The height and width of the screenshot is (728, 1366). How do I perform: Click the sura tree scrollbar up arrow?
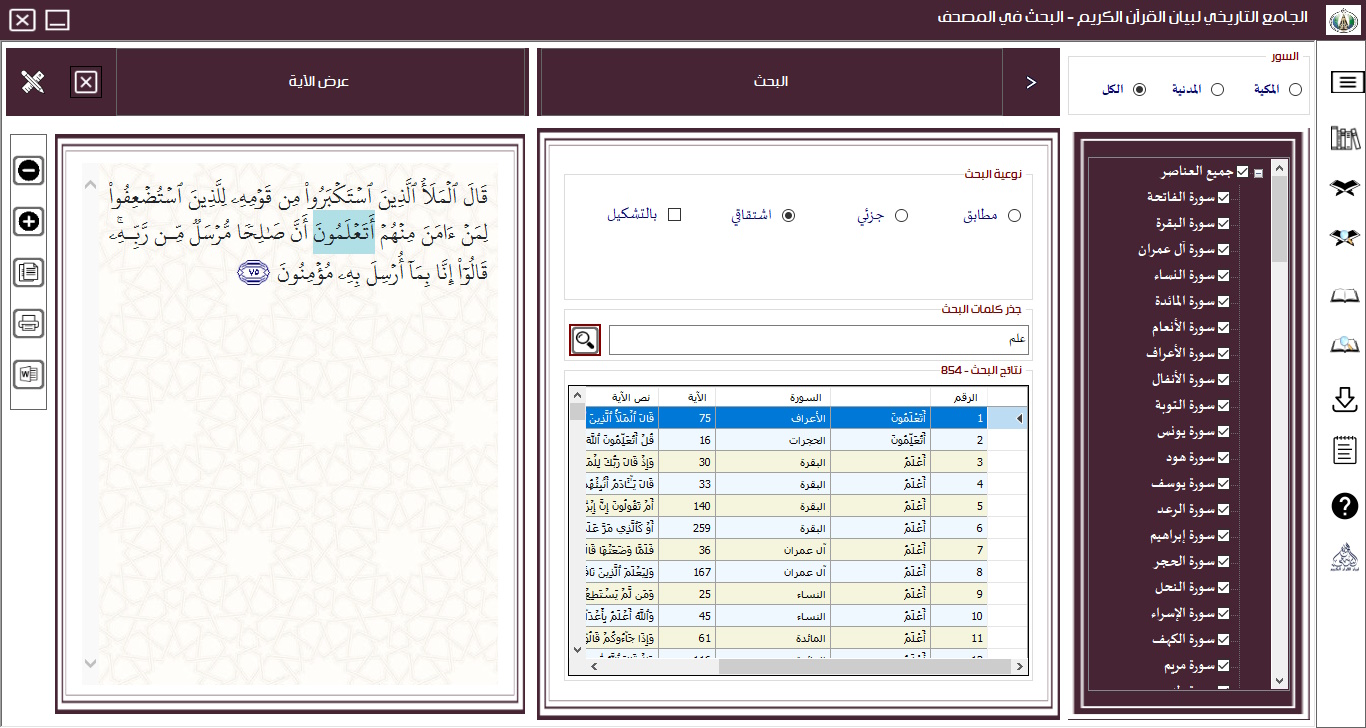[x=1280, y=169]
